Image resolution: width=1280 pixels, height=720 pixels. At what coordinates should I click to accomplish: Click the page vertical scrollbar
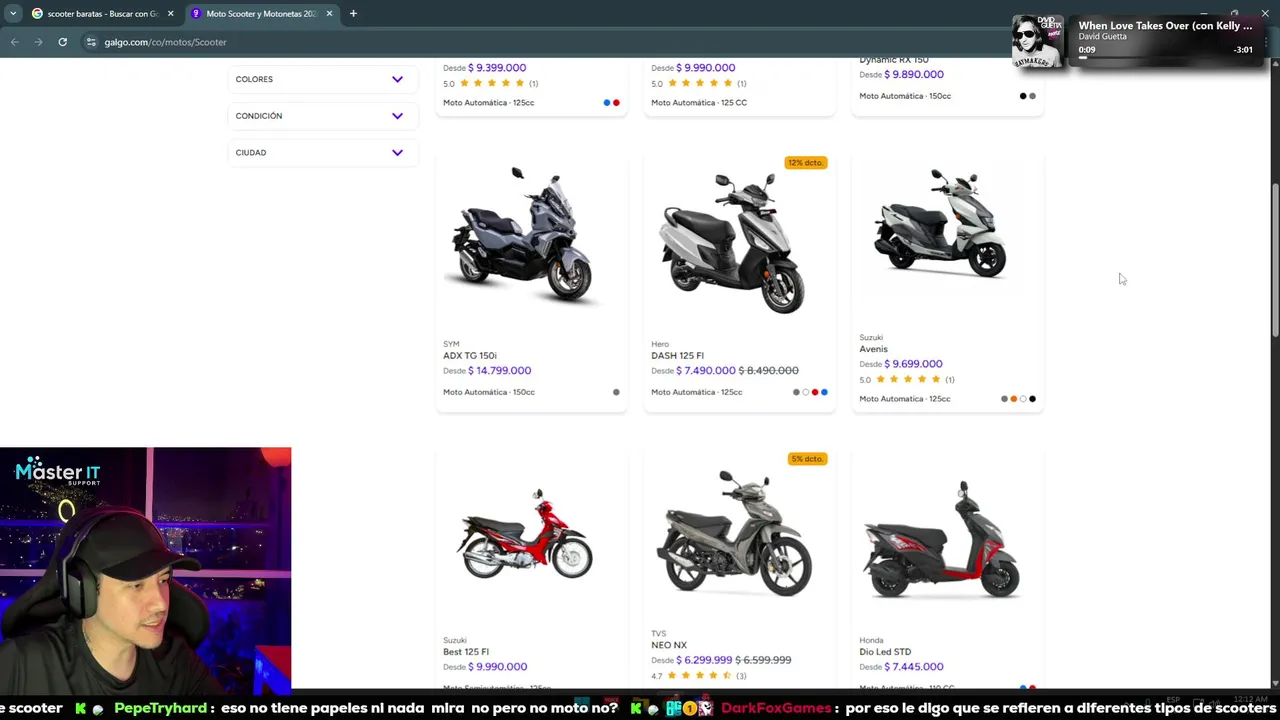[x=1274, y=260]
